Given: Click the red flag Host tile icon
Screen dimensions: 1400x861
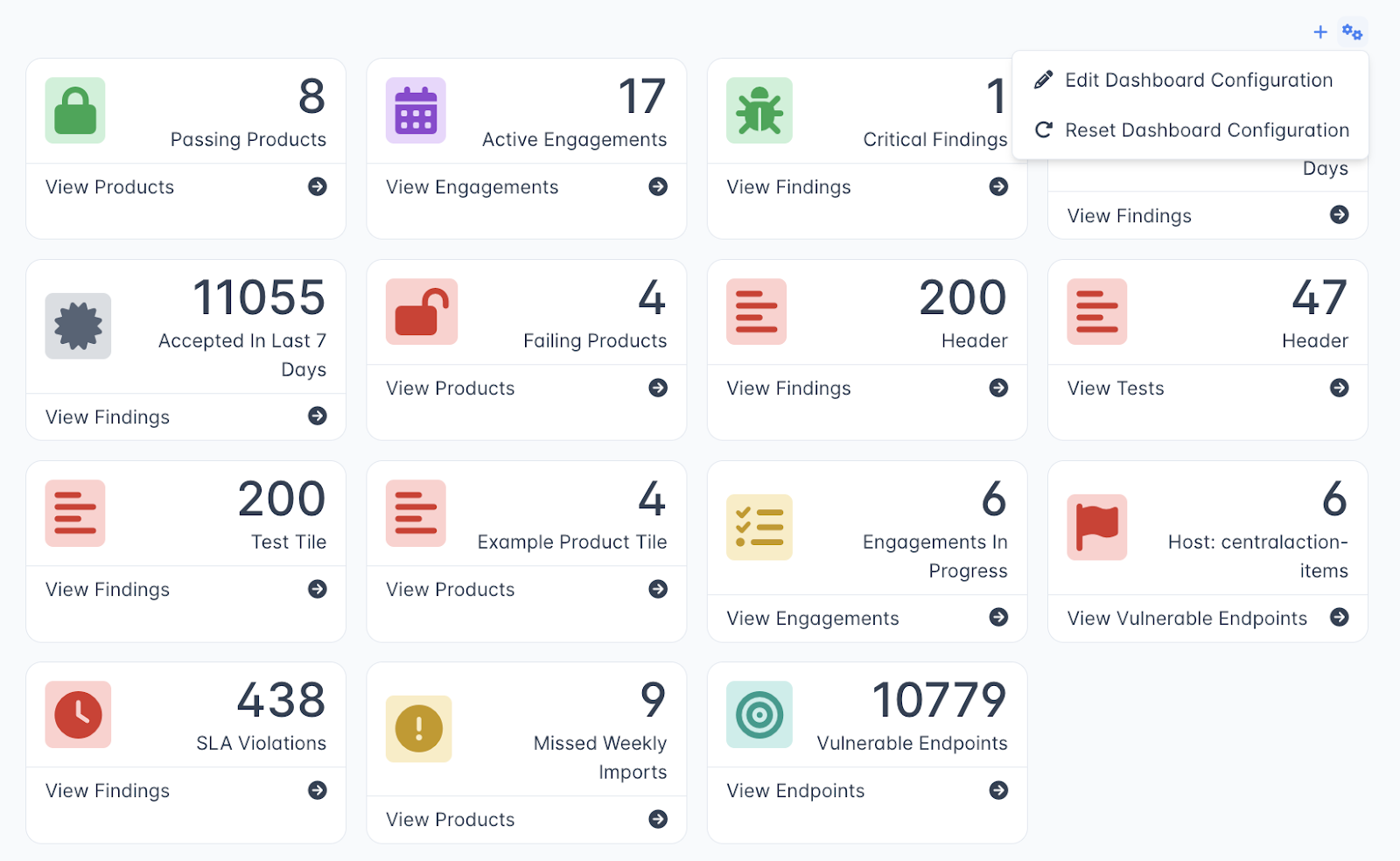Looking at the screenshot, I should pyautogui.click(x=1096, y=528).
